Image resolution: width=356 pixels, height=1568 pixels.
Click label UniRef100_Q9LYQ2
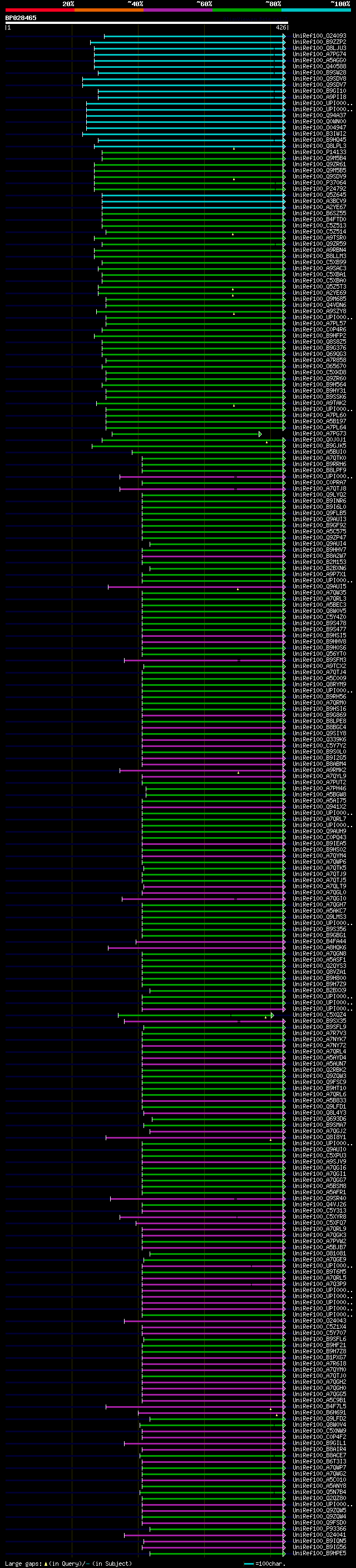point(319,495)
